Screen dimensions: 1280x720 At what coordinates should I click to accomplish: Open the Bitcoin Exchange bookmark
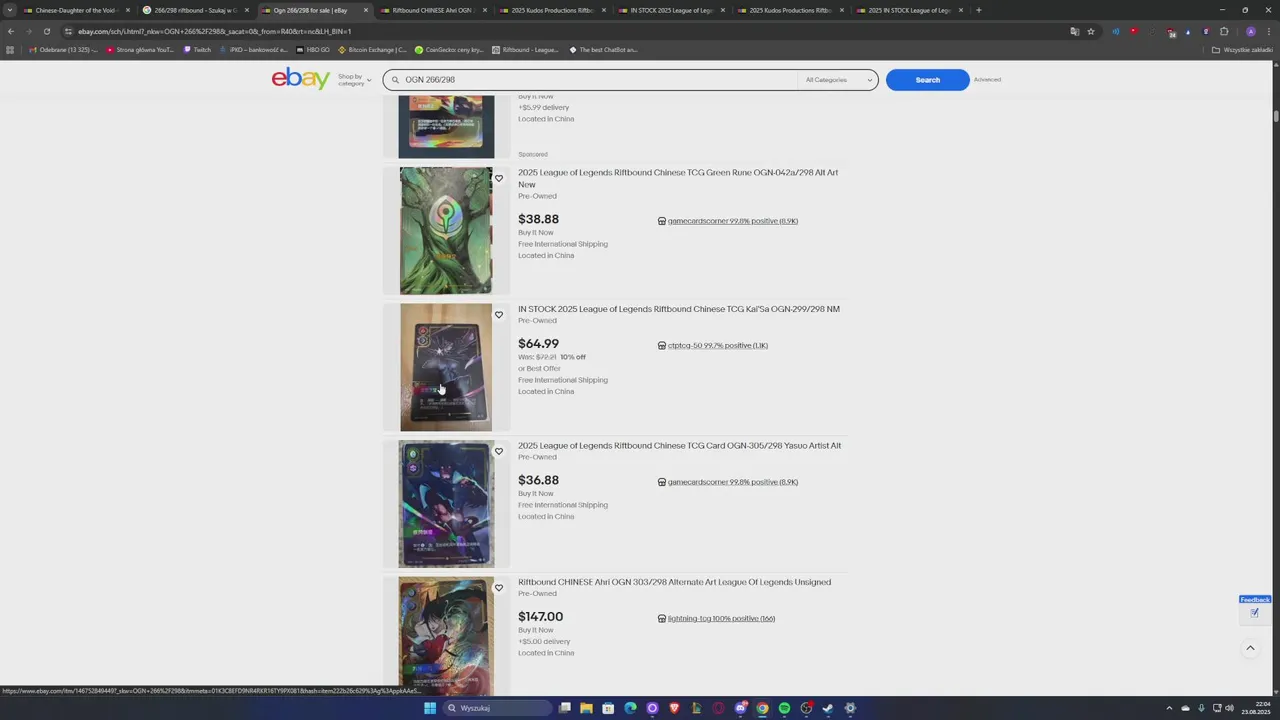tap(372, 49)
